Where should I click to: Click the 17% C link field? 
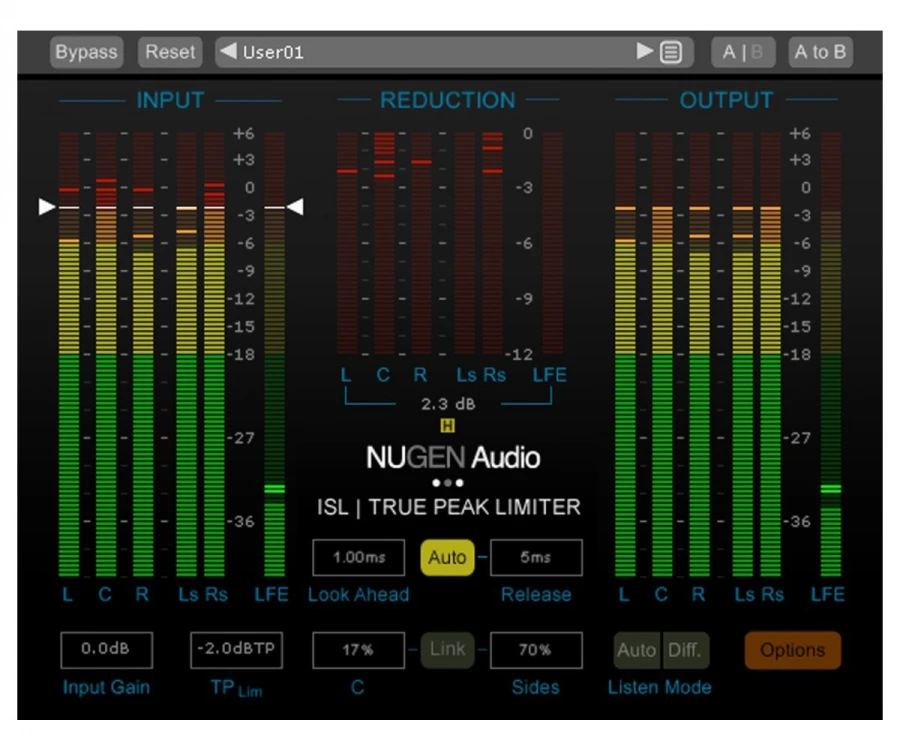coord(359,650)
